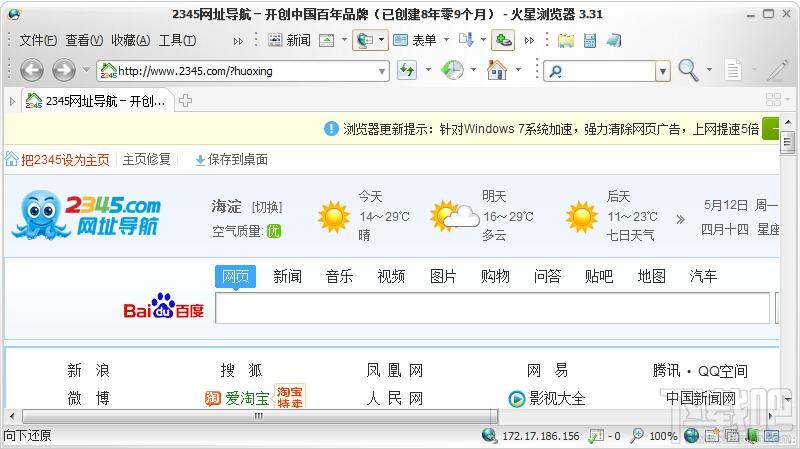This screenshot has width=800, height=449.
Task: Open the 文件(F) menu
Action: 38,40
